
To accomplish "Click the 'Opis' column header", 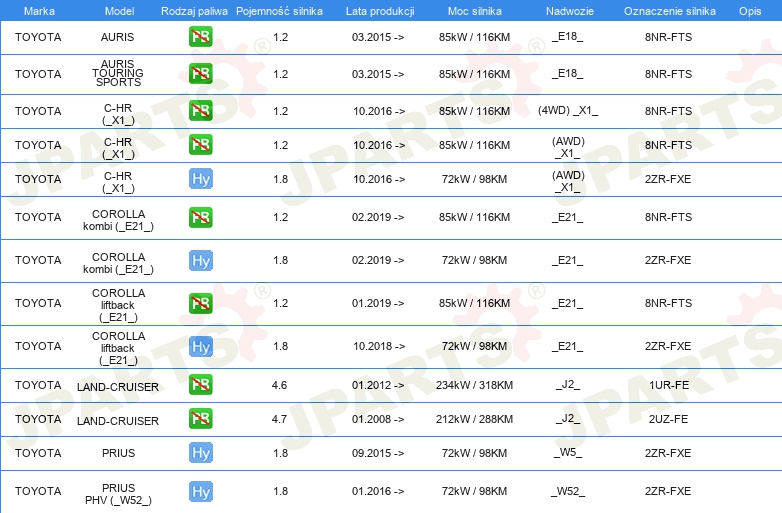I will pyautogui.click(x=750, y=11).
